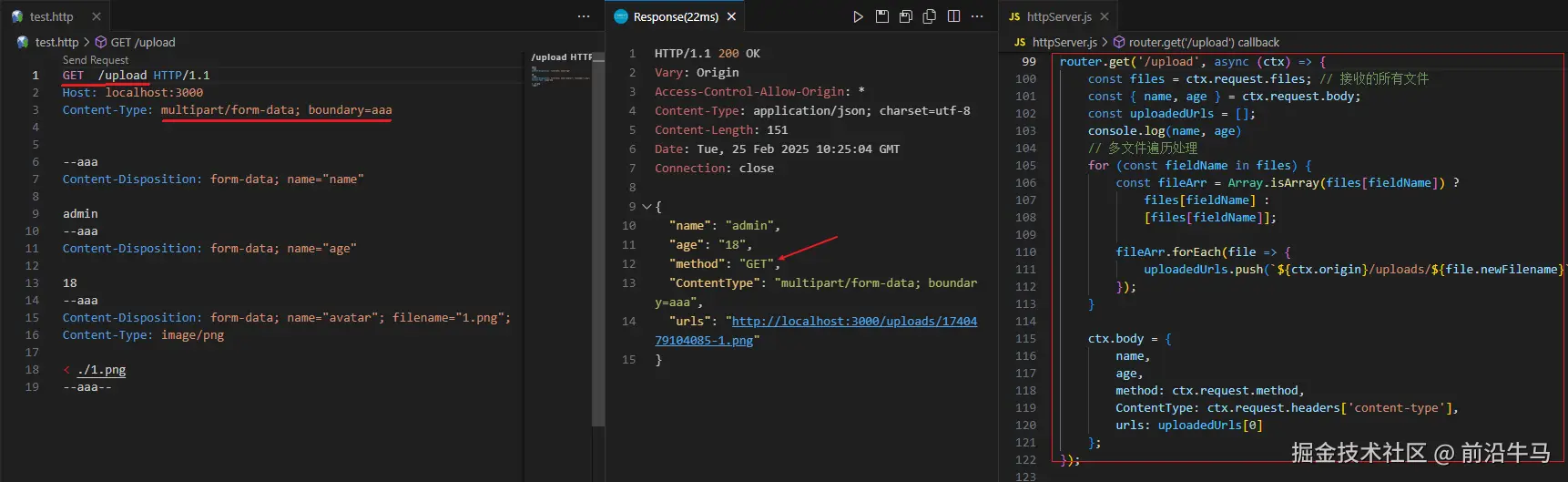Click 'HTTP/1.1 200 OK' status line
Screen dimensions: 1568x482
(x=707, y=54)
